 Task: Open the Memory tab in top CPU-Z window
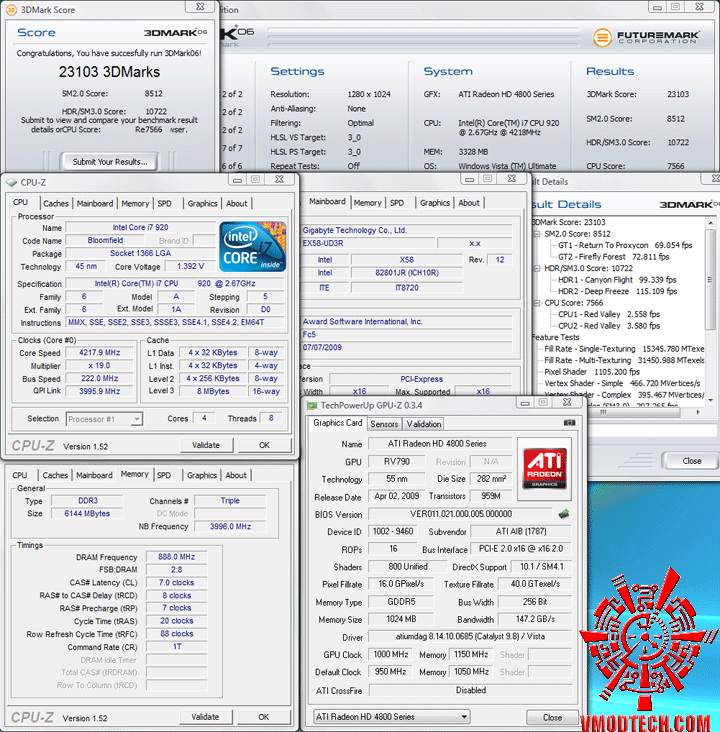tap(135, 204)
